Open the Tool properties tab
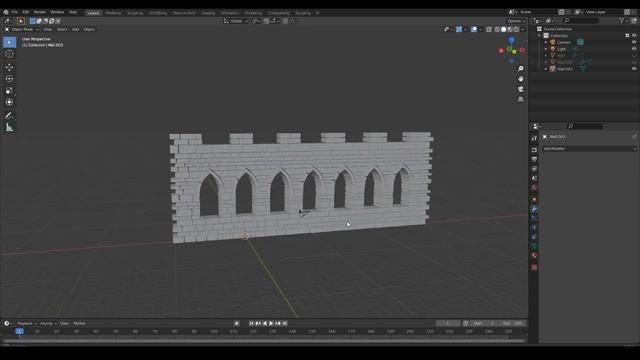Screen dimensions: 640x360 [534, 138]
